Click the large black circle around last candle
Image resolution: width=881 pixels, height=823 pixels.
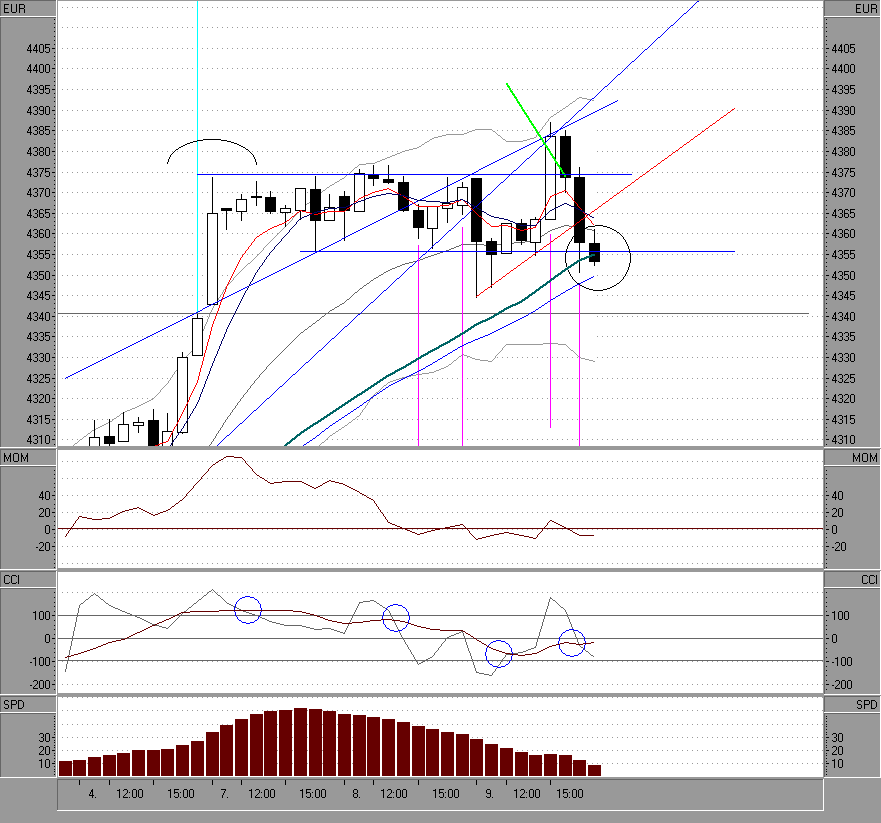click(x=598, y=258)
